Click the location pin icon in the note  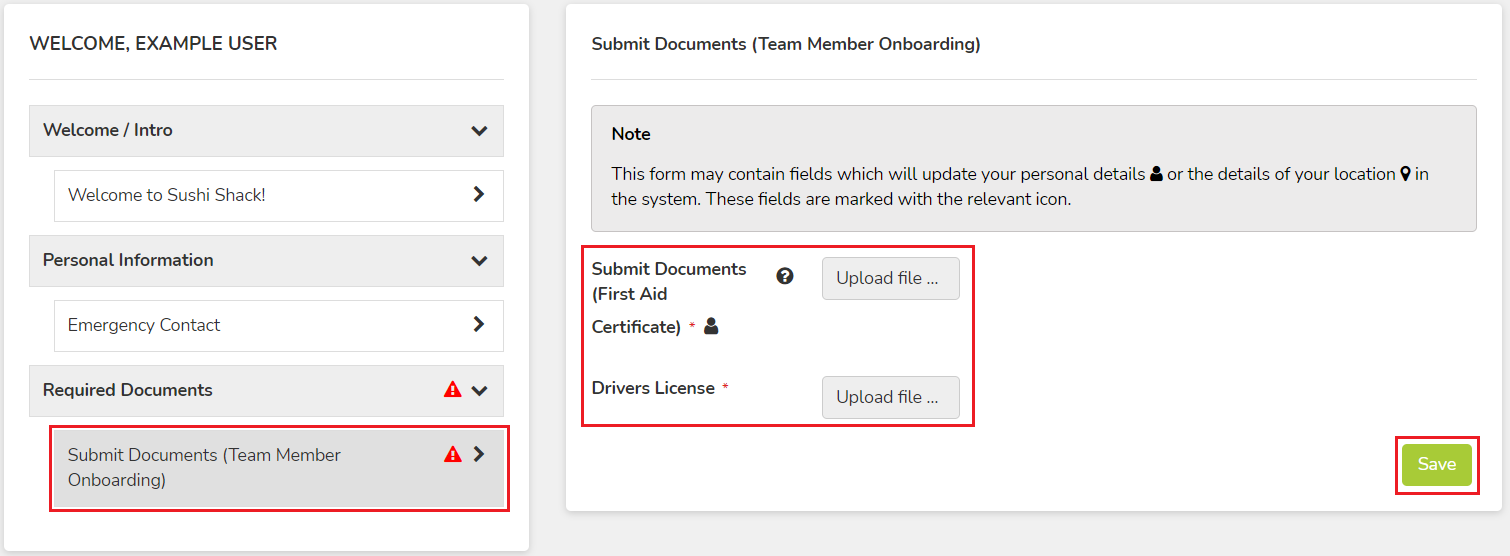coord(1405,174)
